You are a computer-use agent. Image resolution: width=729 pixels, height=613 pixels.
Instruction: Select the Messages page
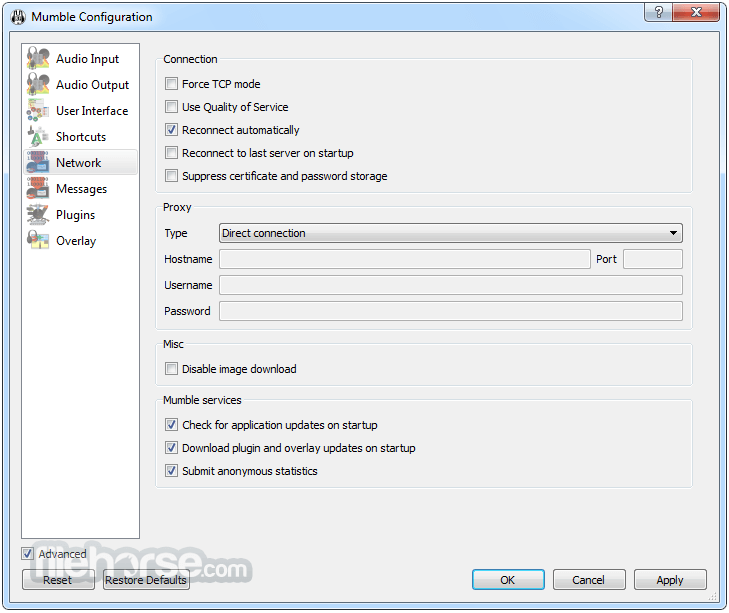(x=81, y=189)
